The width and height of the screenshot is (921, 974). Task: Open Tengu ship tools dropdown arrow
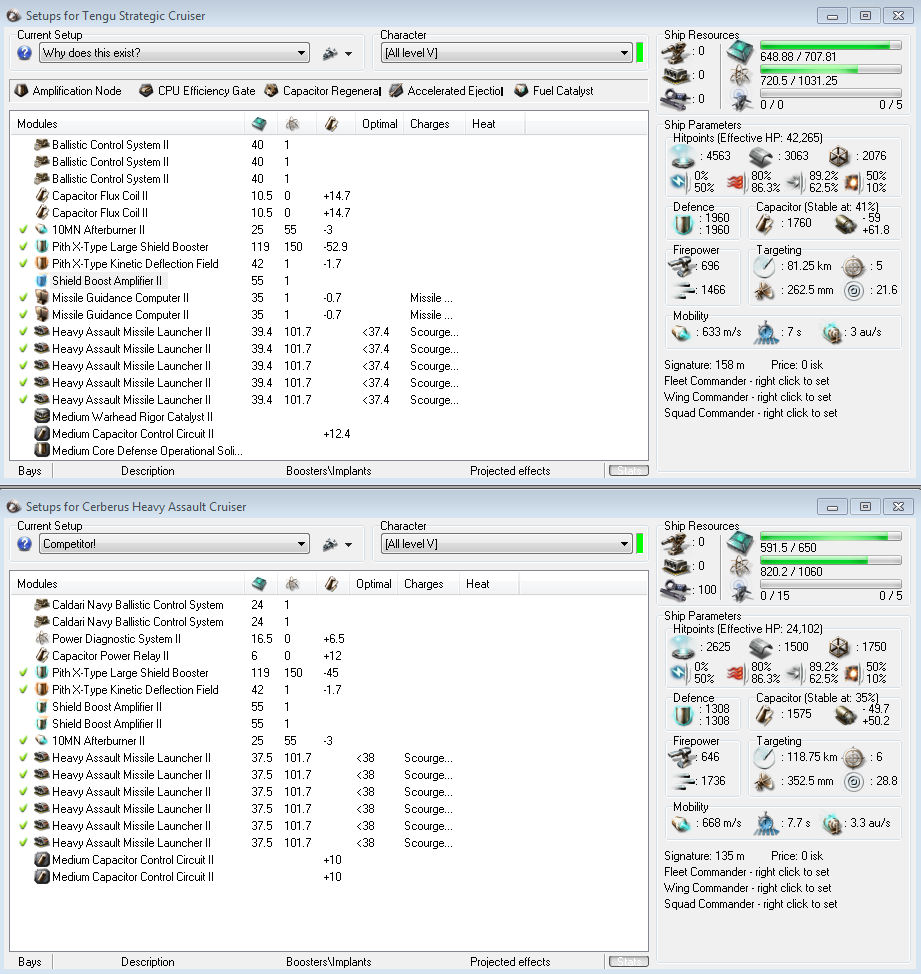point(348,54)
